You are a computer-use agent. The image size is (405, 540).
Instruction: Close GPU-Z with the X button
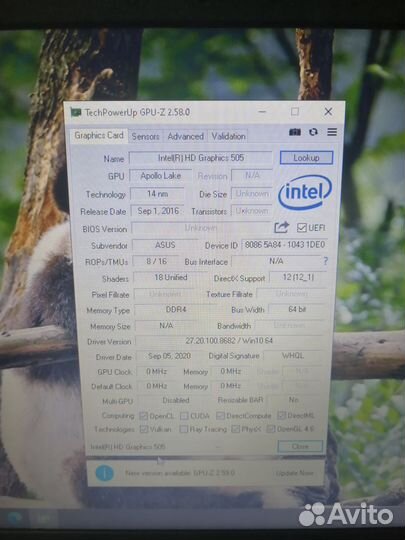point(328,111)
